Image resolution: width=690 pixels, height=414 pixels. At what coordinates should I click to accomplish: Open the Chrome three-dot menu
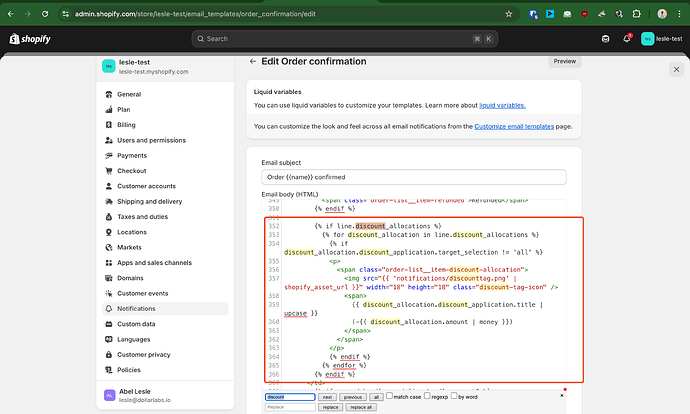[x=678, y=13]
